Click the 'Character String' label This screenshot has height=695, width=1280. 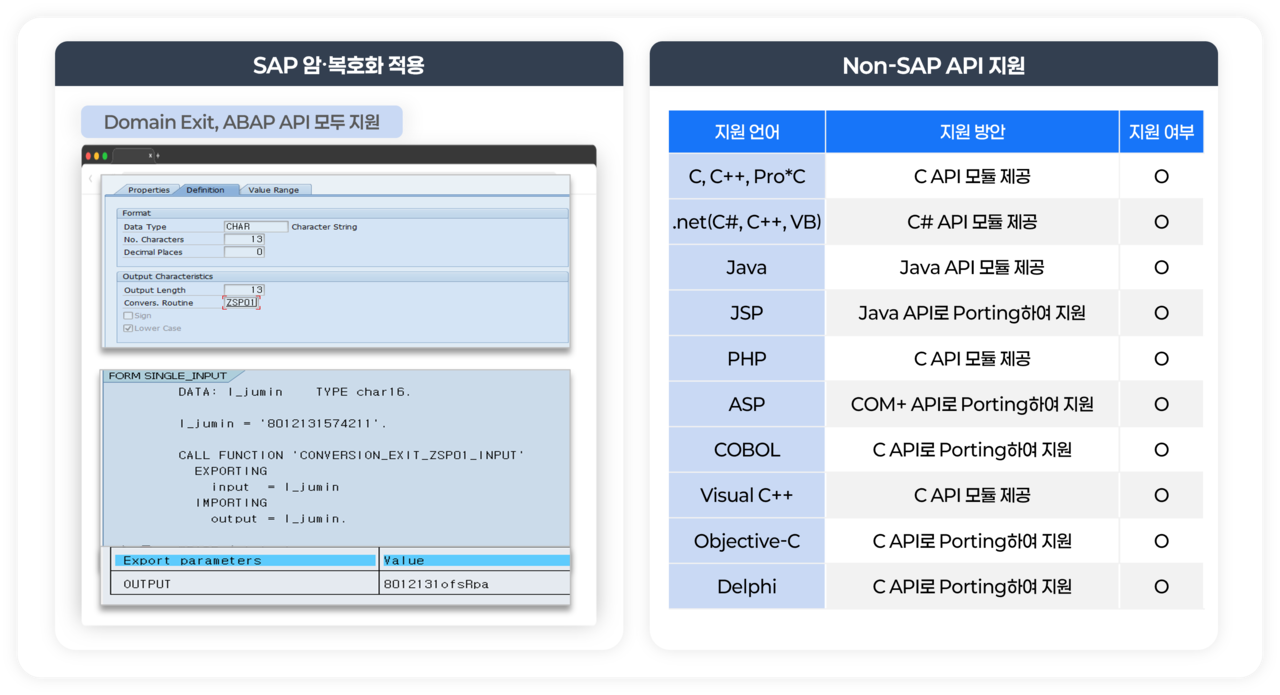tap(324, 227)
